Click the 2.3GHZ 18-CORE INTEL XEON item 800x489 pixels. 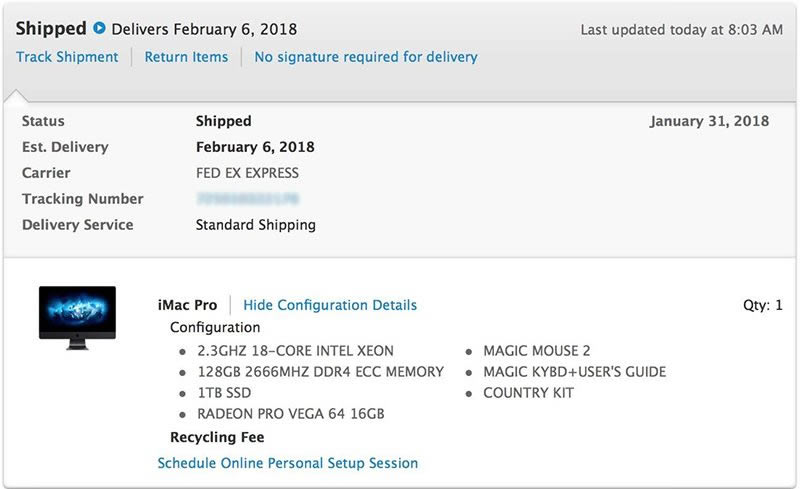(295, 351)
